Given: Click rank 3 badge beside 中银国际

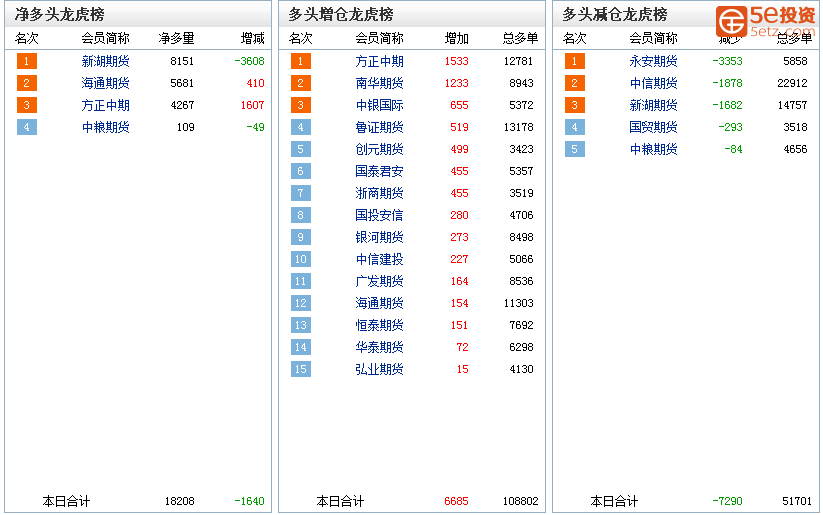Looking at the screenshot, I should tap(301, 106).
